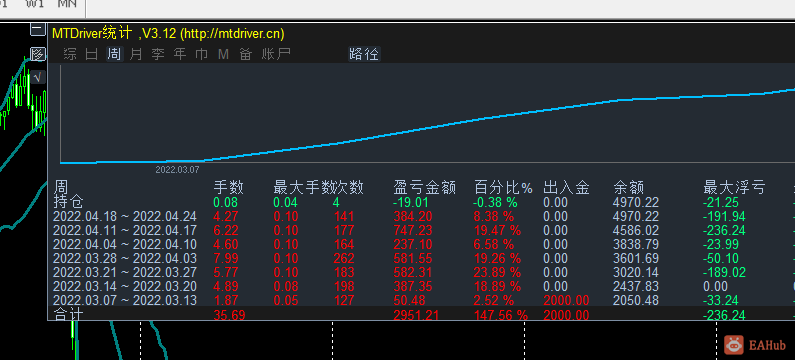795x360 pixels.
Task: Toggle the √ checkmark icon on the chart
Action: tap(38, 78)
